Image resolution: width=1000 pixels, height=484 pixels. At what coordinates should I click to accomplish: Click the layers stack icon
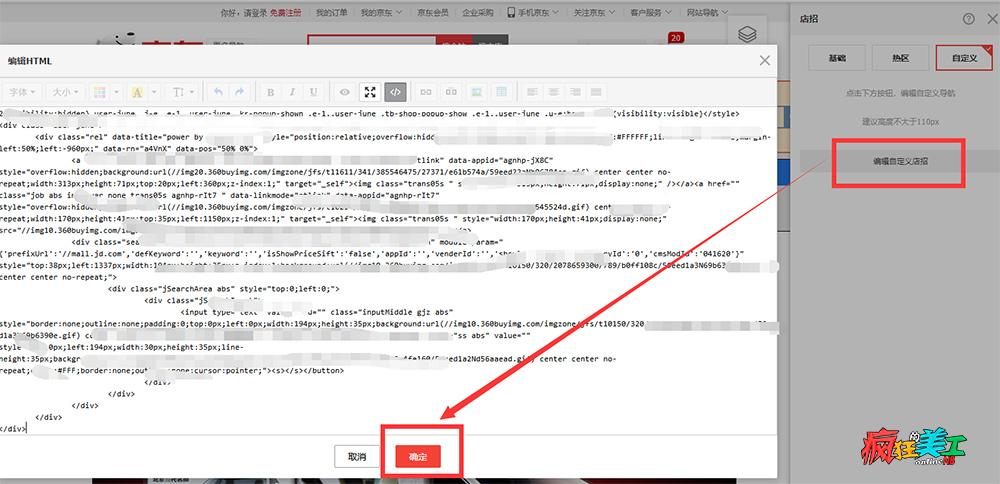click(x=747, y=35)
